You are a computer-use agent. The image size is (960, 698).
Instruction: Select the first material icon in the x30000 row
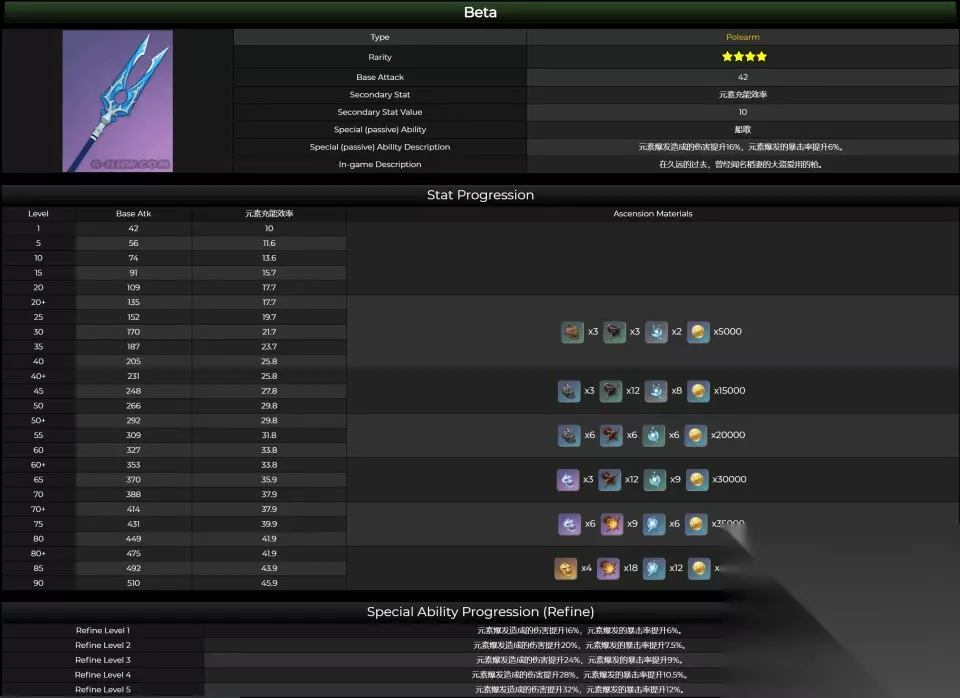[x=568, y=479]
